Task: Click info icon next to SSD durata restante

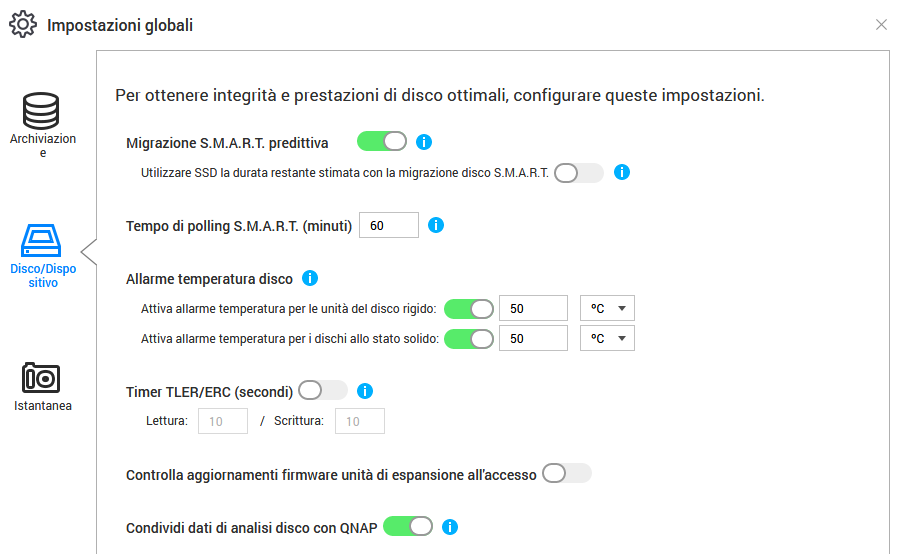Action: 621,172
